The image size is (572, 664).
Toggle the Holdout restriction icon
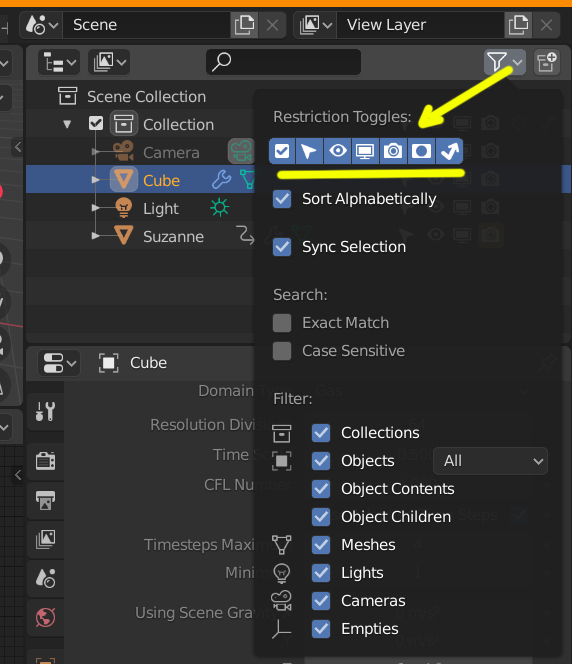[421, 151]
